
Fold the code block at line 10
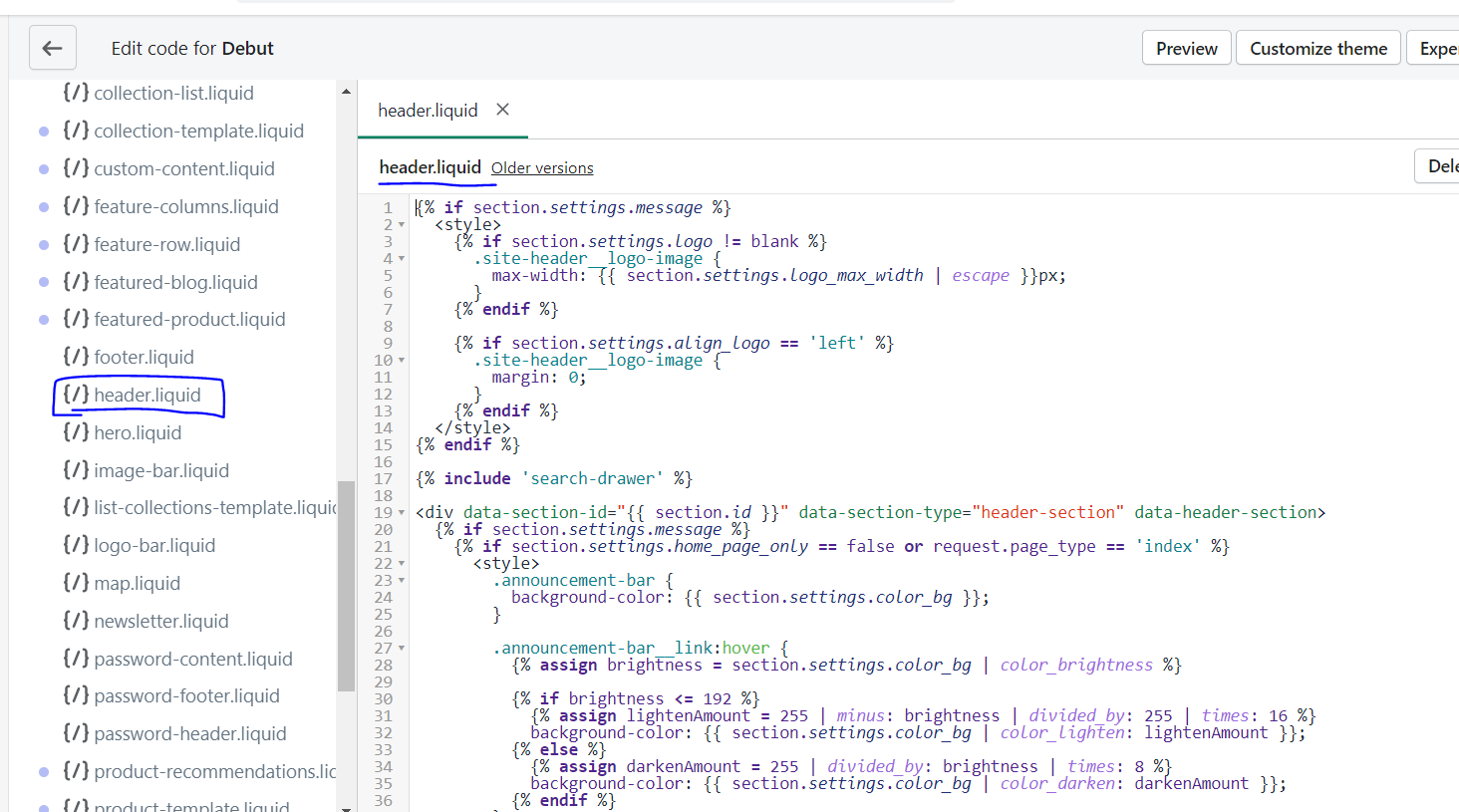pos(402,361)
